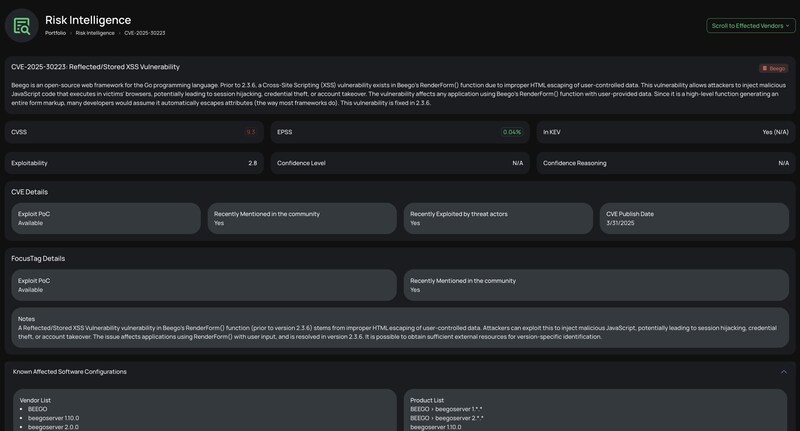This screenshot has height=431, width=800.
Task: Open the Confidence Reasoning card
Action: point(666,163)
